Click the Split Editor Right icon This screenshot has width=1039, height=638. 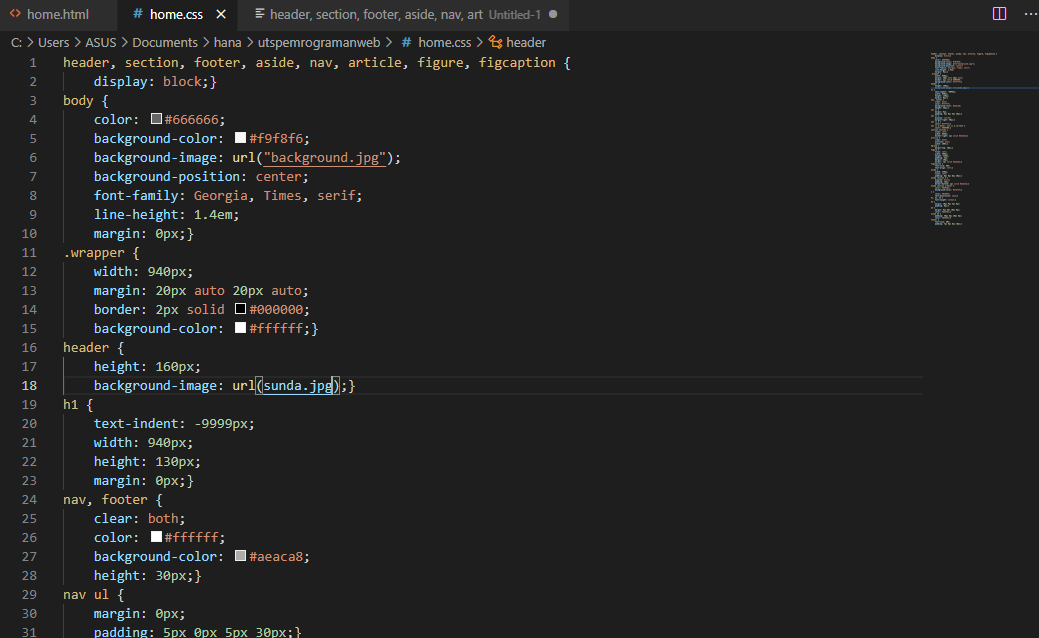coord(999,14)
